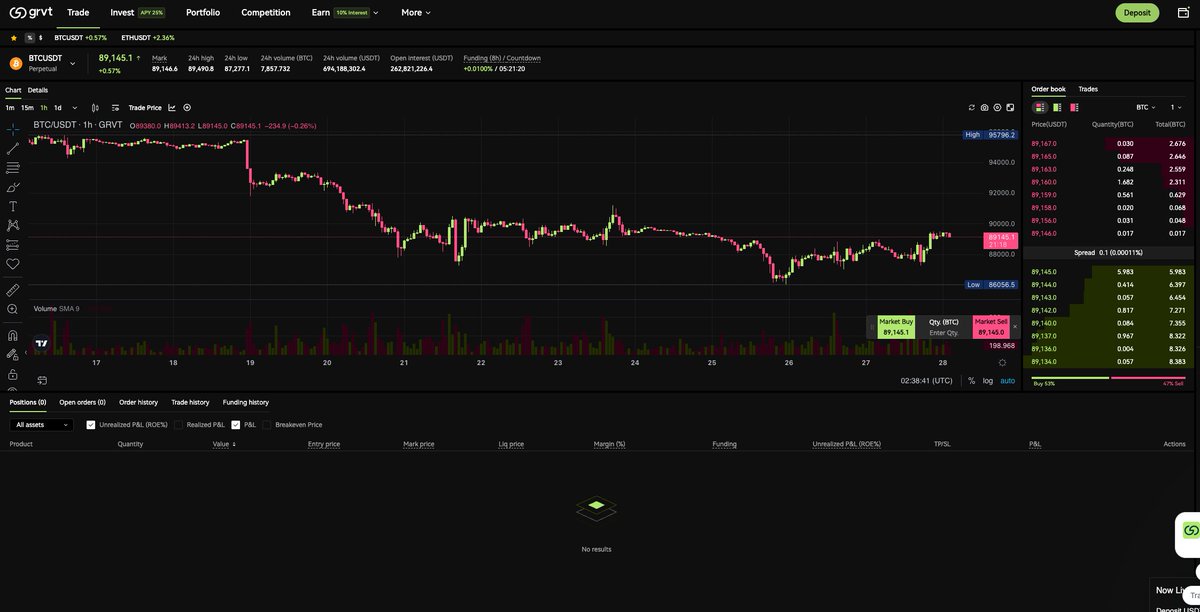Select the 1d timeframe
Viewport: 1200px width, 612px height.
58,107
